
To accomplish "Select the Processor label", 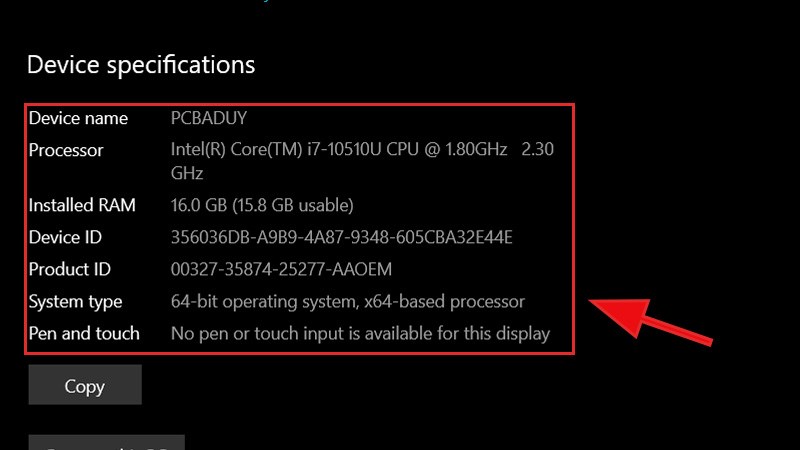I will click(x=66, y=150).
